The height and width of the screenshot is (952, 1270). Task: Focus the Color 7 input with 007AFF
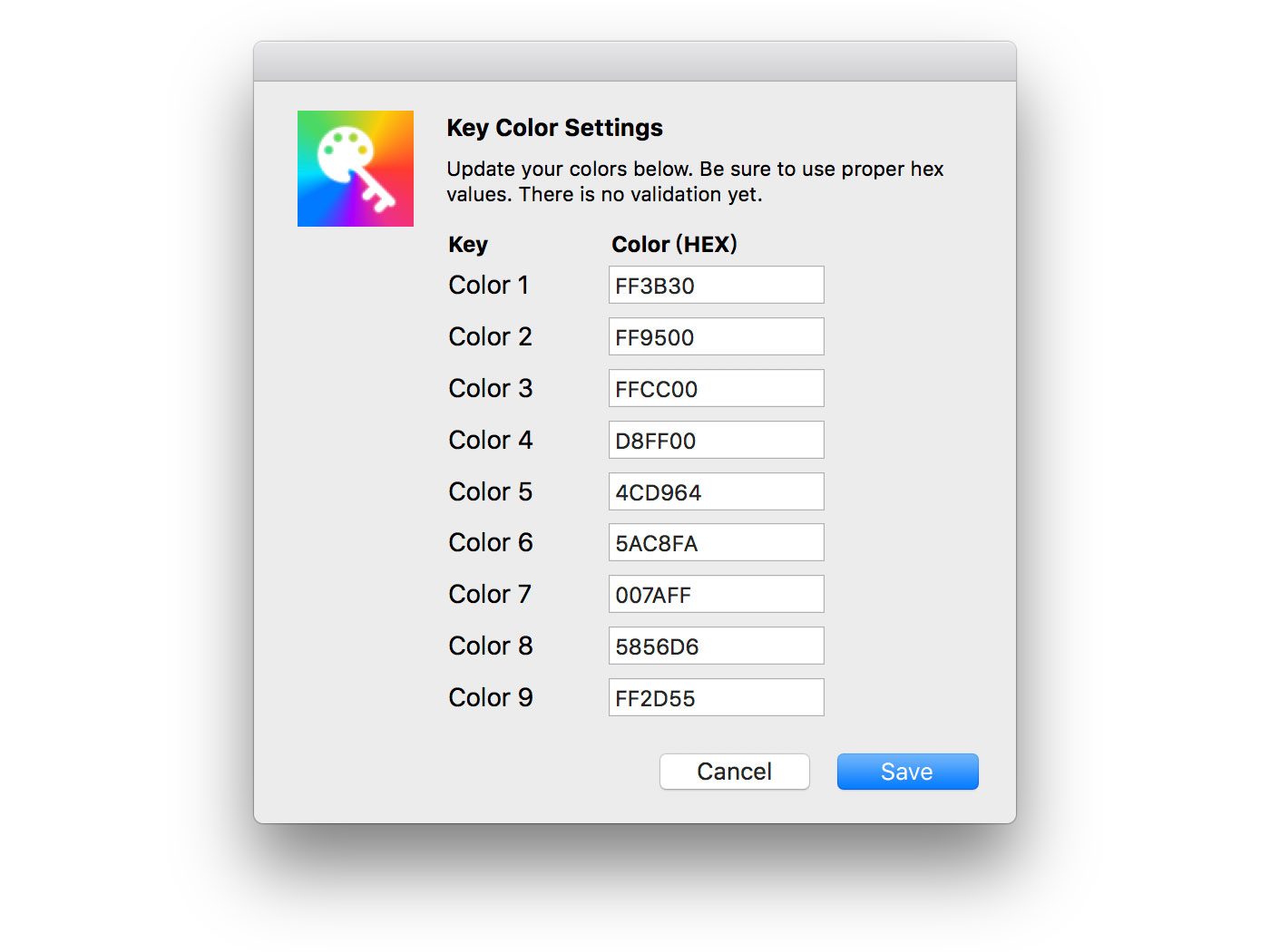click(716, 594)
